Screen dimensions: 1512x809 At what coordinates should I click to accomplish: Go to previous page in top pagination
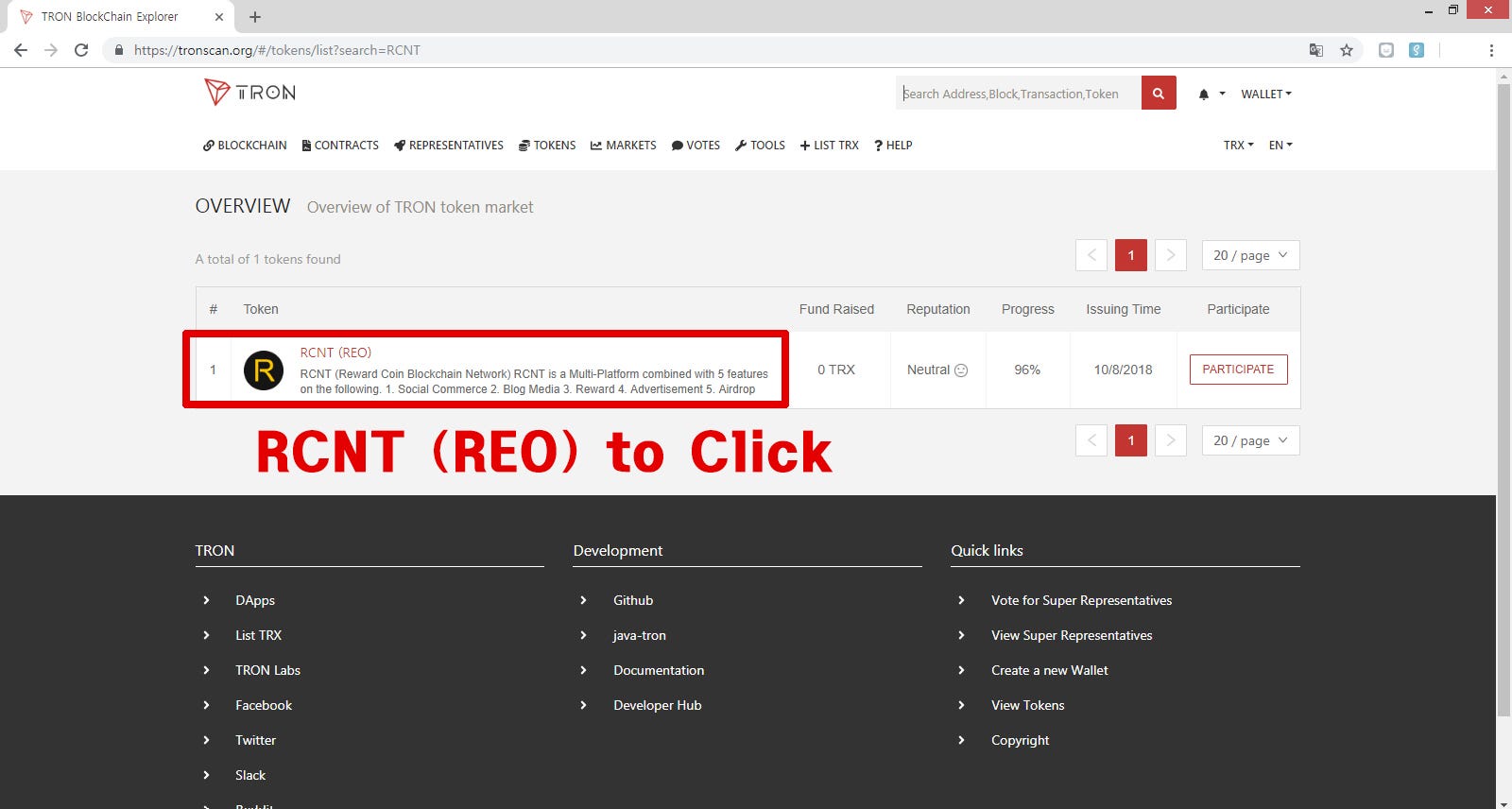tap(1091, 255)
